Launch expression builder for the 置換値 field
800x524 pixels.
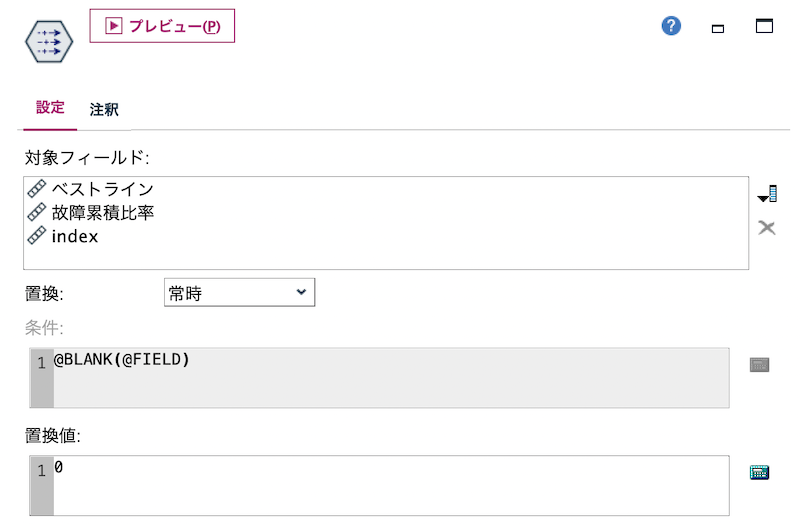click(759, 472)
